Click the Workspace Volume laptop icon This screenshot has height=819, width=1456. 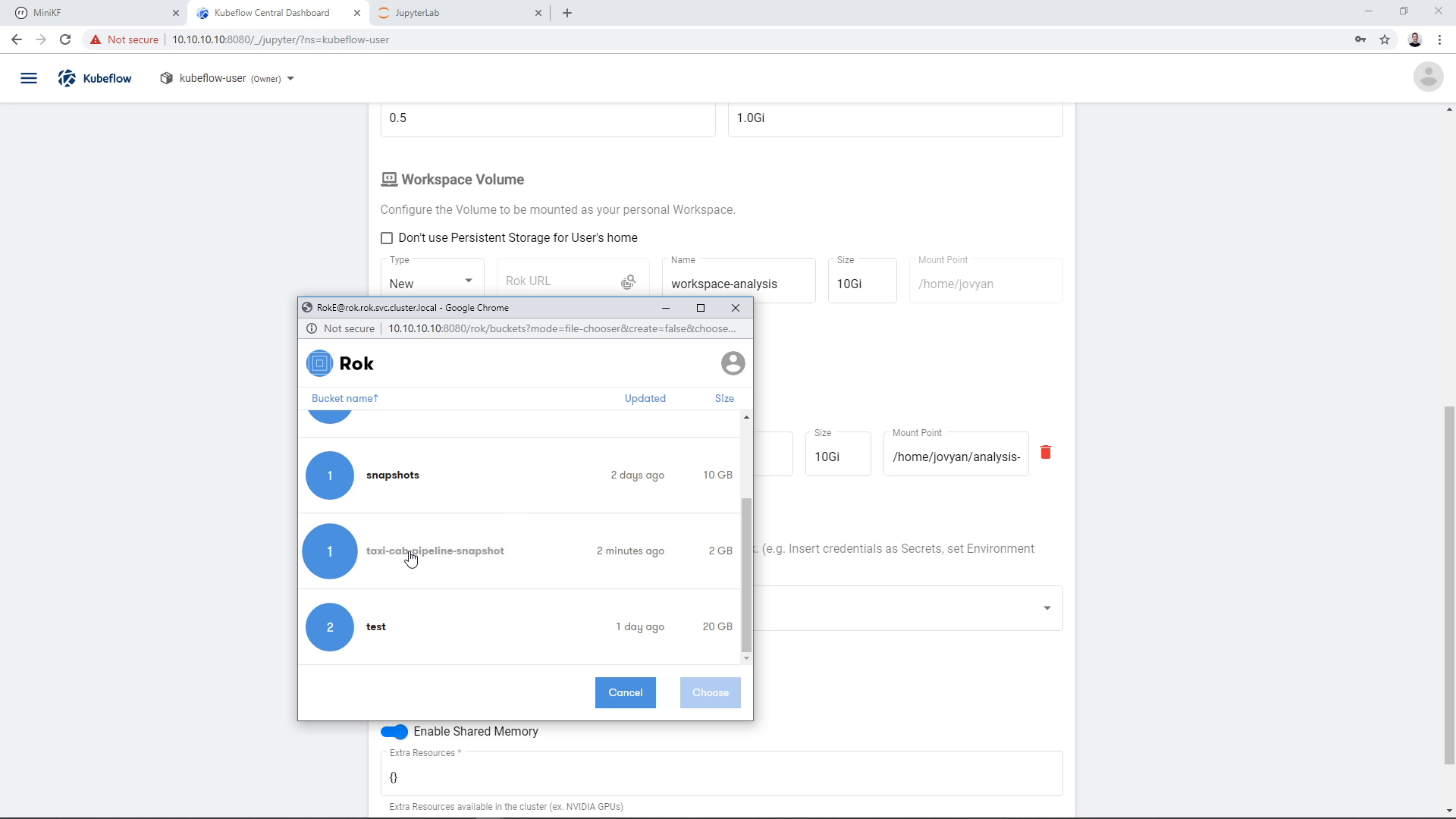click(x=389, y=180)
